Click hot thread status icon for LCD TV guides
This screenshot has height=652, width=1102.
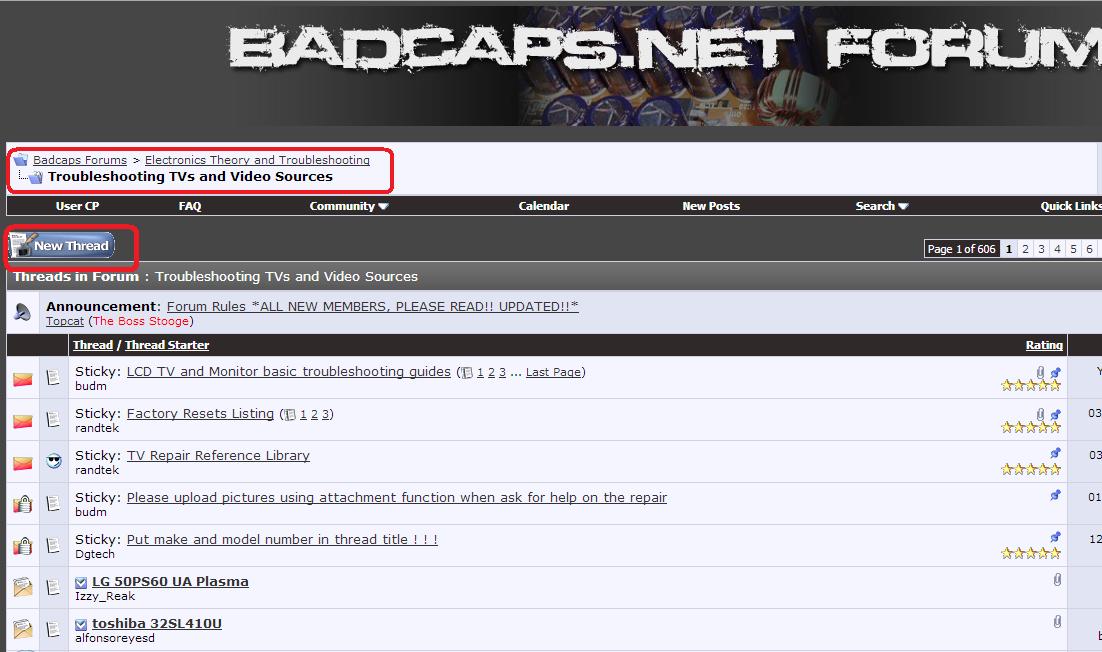(x=22, y=379)
